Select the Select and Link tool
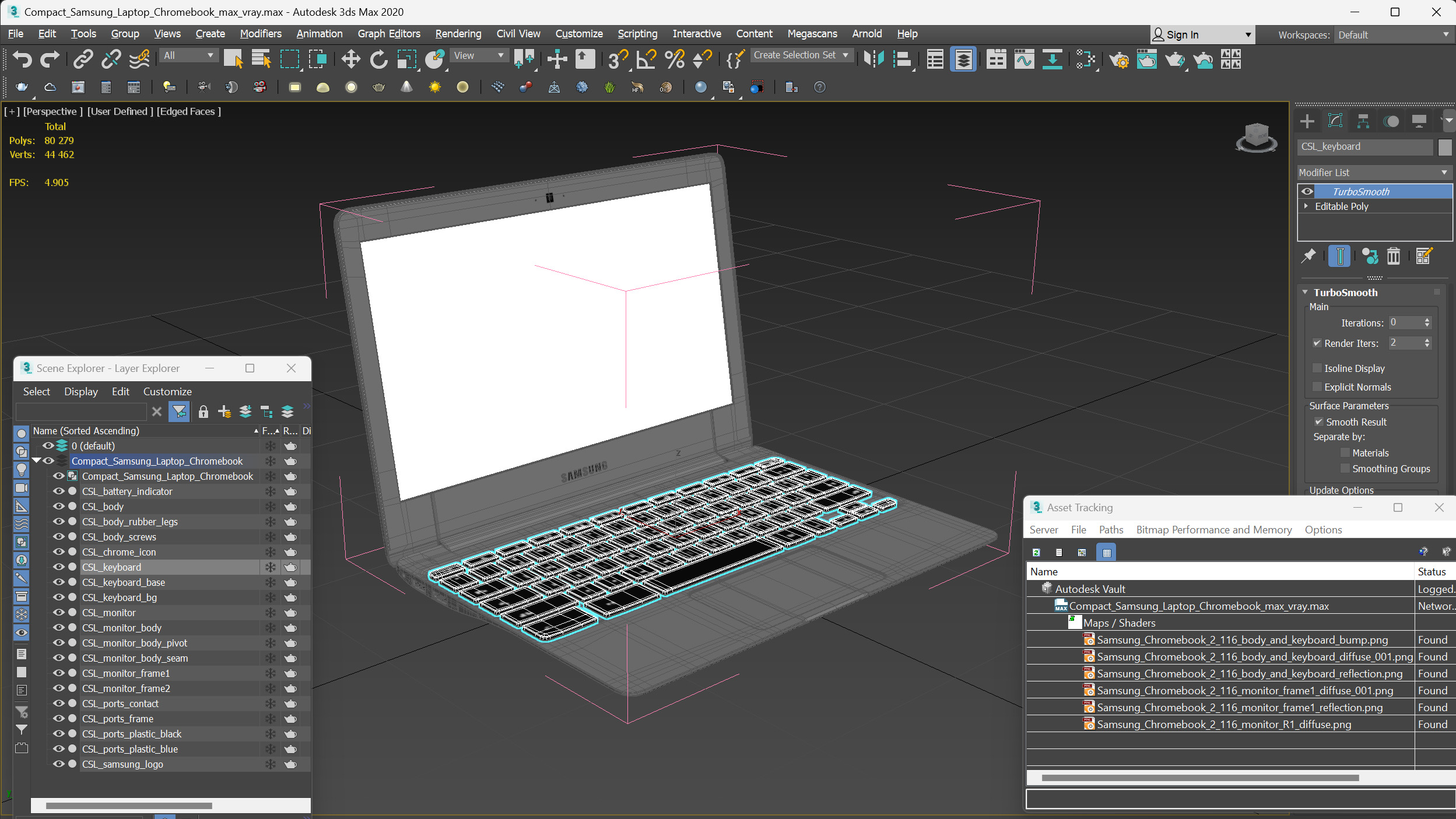 (x=83, y=59)
